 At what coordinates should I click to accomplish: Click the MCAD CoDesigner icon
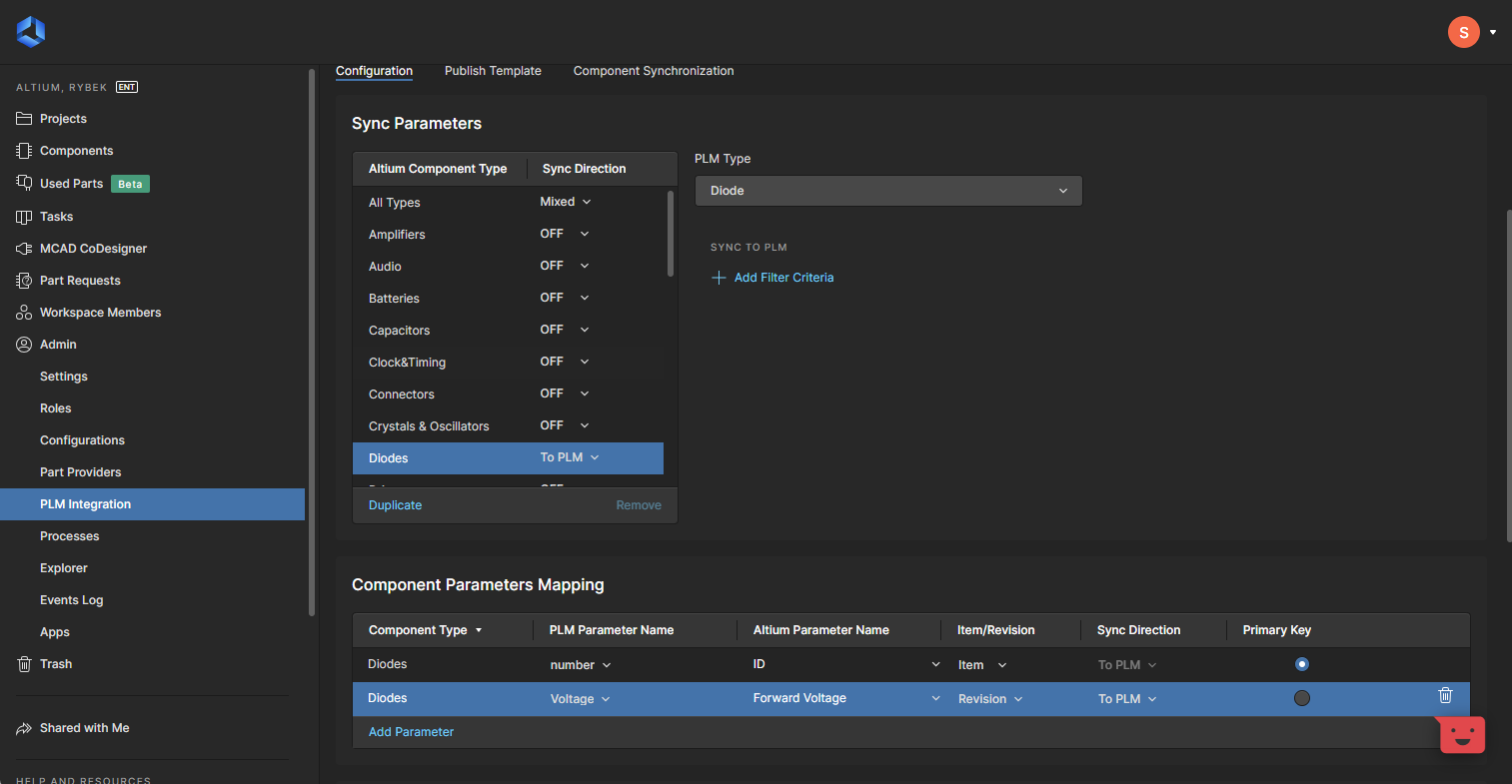tap(24, 249)
